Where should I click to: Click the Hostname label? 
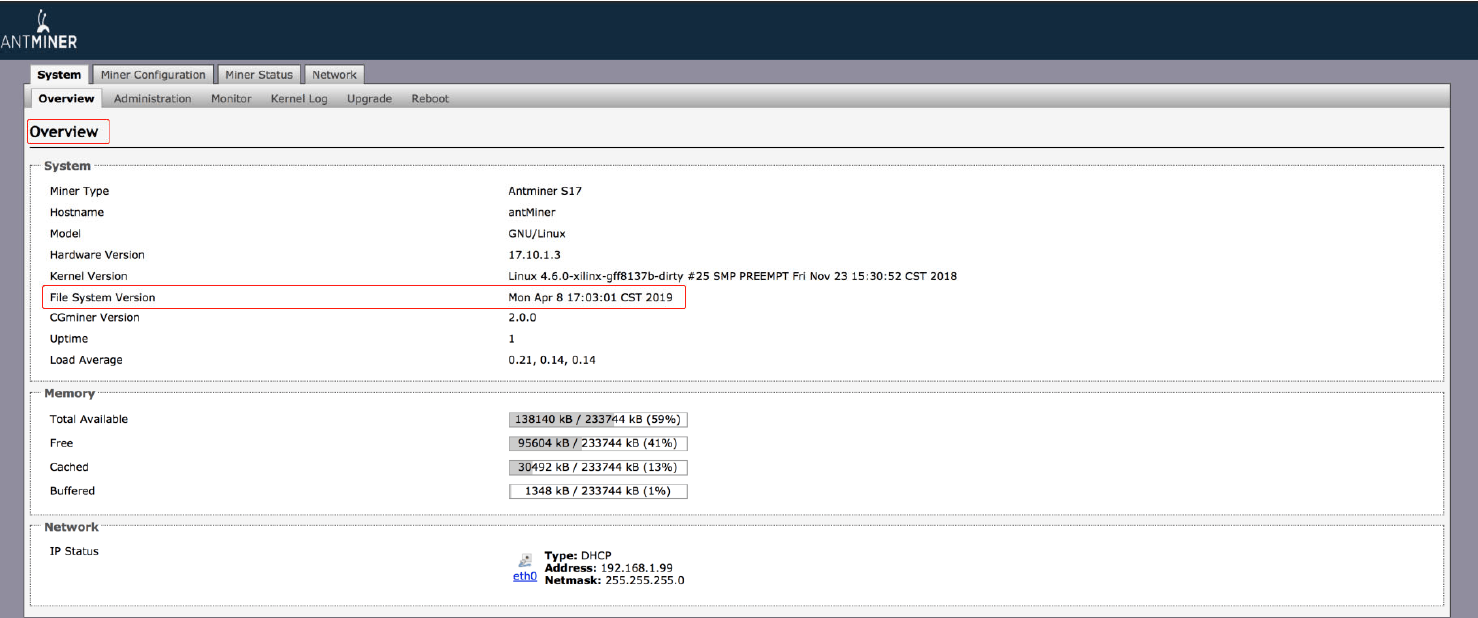point(77,212)
